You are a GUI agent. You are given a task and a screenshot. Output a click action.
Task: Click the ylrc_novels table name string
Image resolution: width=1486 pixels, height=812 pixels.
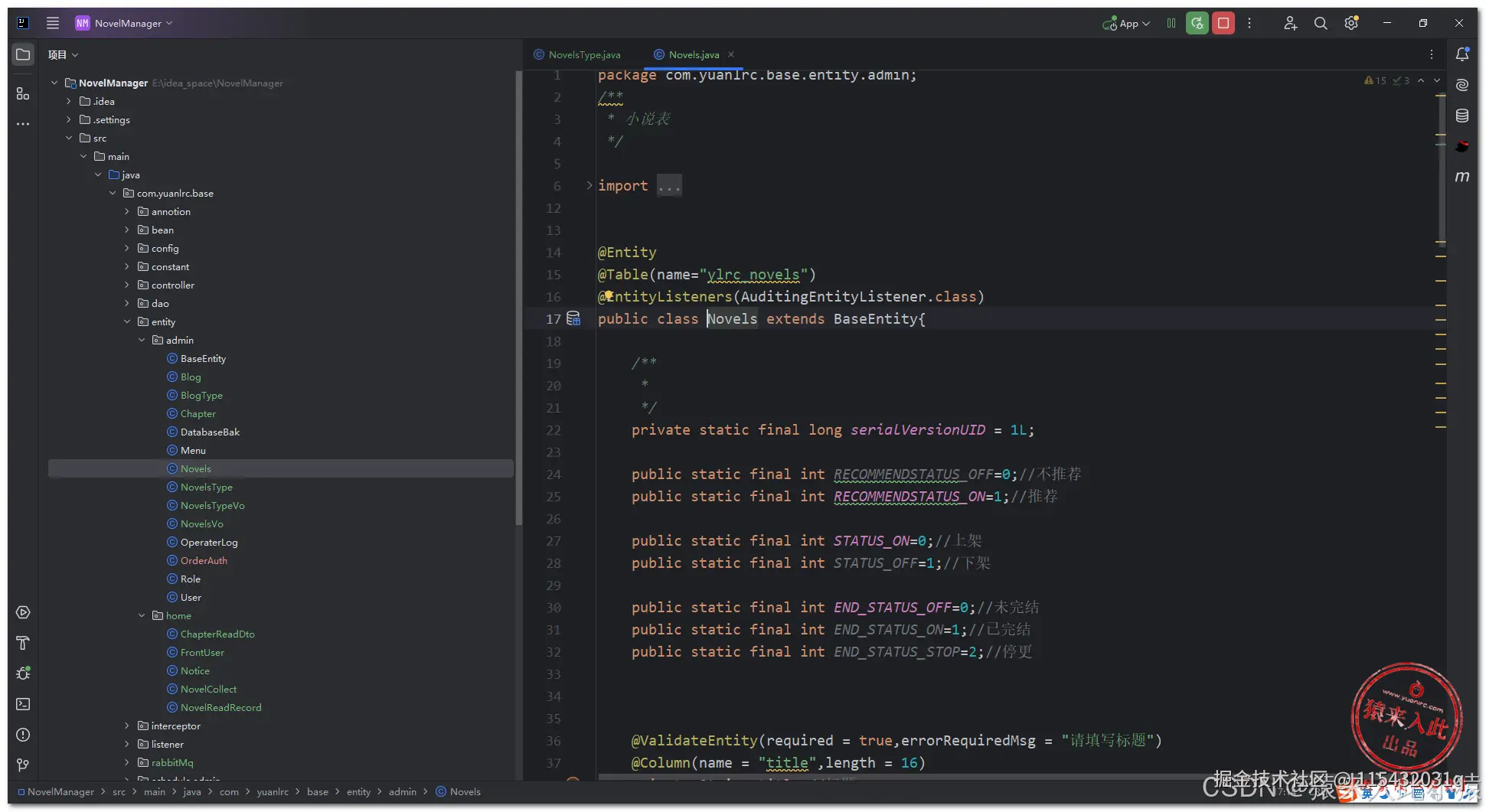coord(754,274)
